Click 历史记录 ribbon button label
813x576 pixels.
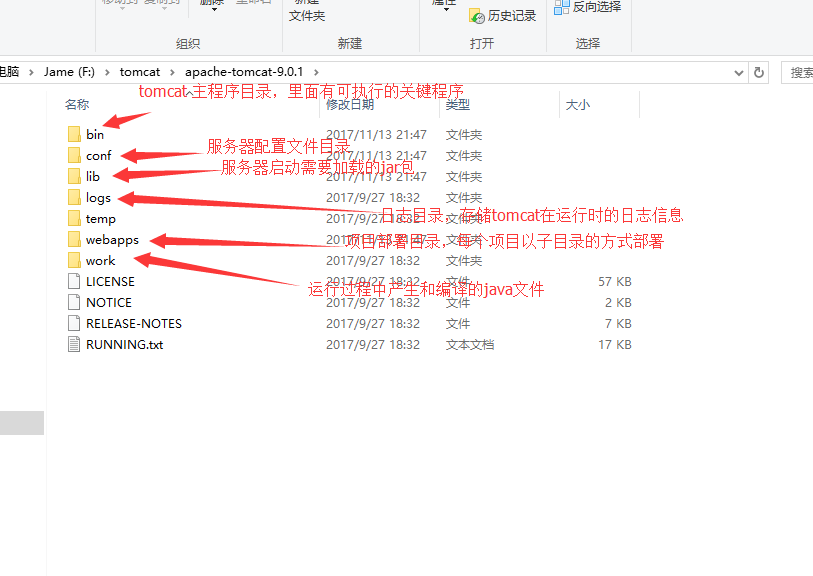pos(512,16)
